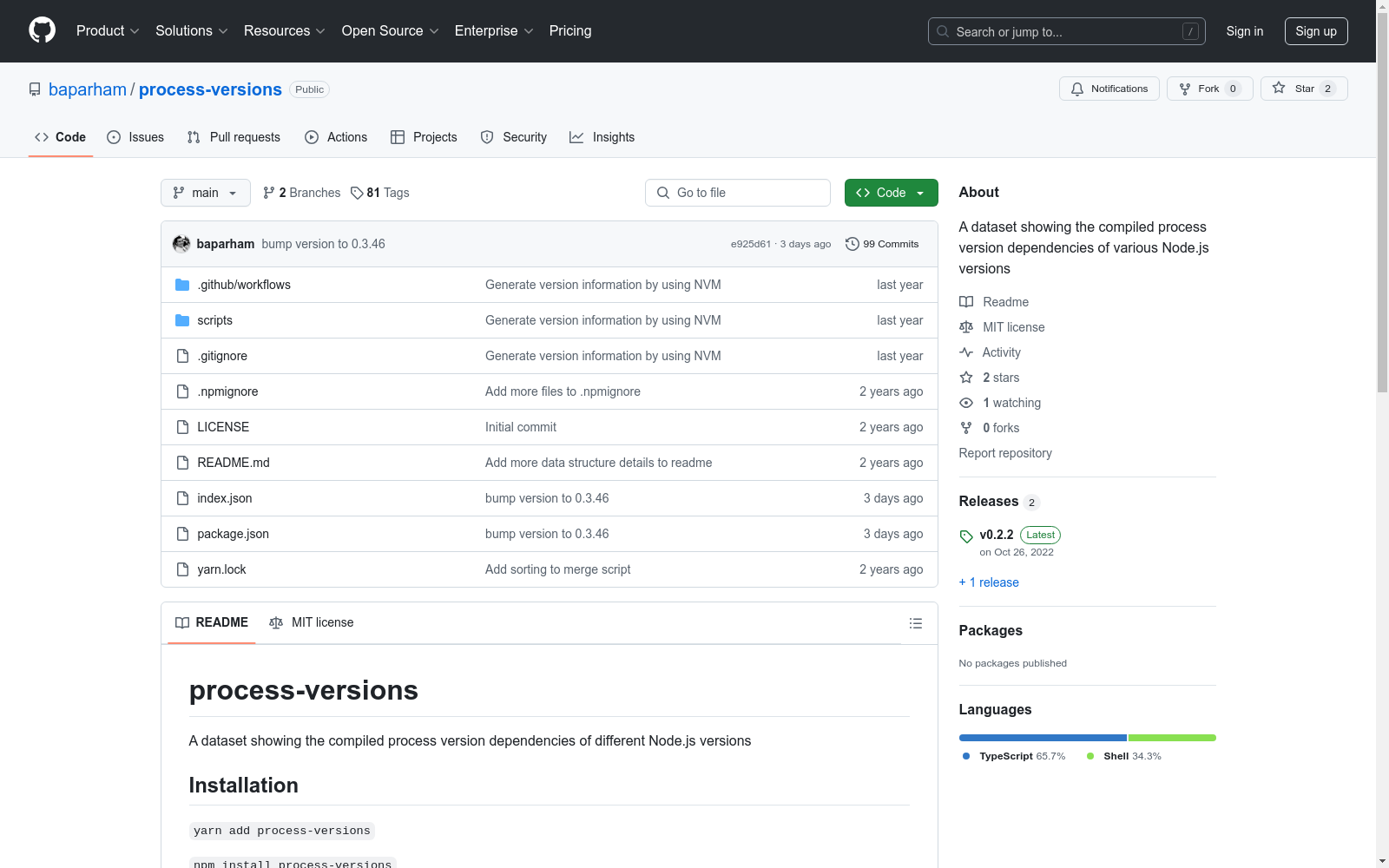
Task: Click the Readme book icon in About
Action: click(966, 302)
